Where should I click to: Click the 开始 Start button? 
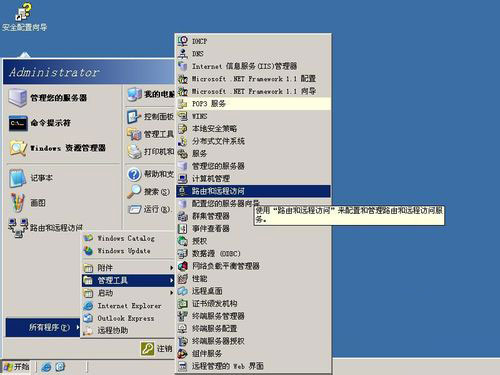tap(16, 367)
